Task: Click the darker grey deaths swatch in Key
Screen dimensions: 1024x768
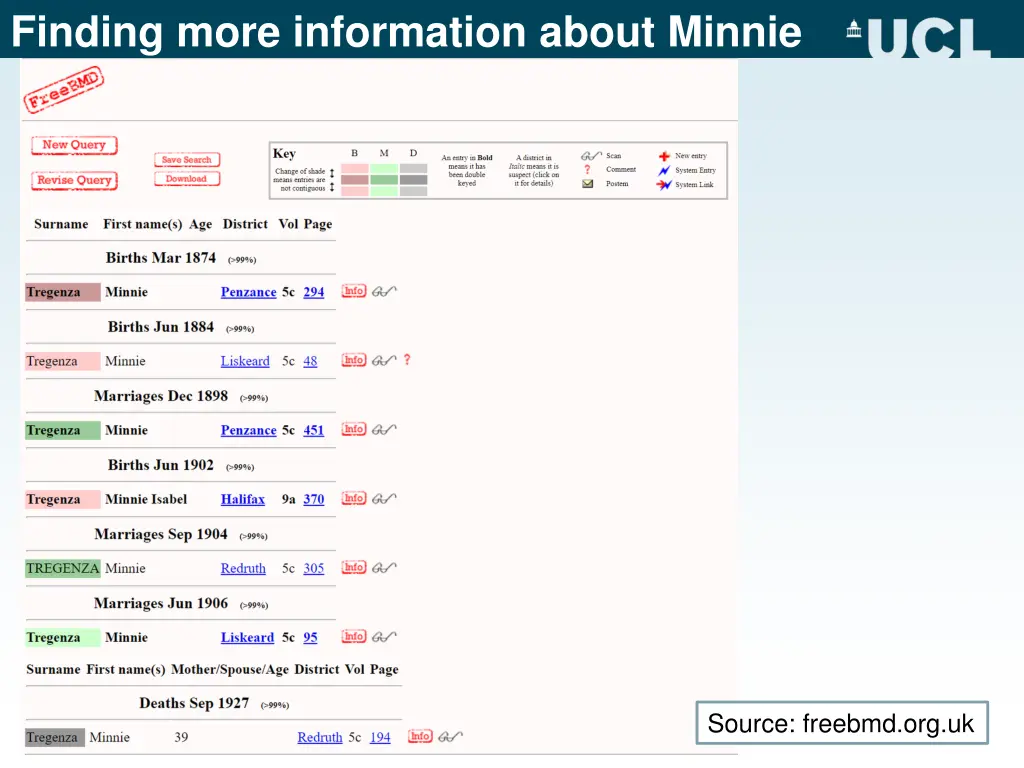Action: click(x=413, y=180)
